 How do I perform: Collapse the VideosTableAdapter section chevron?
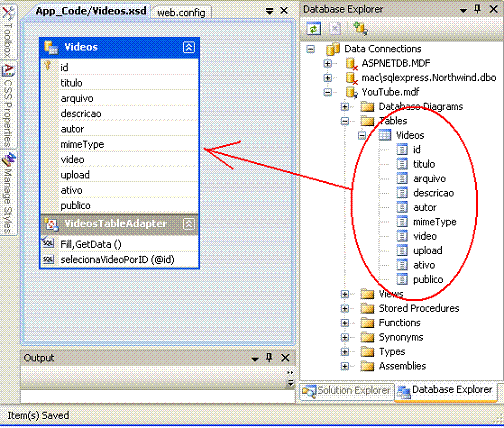click(x=189, y=224)
